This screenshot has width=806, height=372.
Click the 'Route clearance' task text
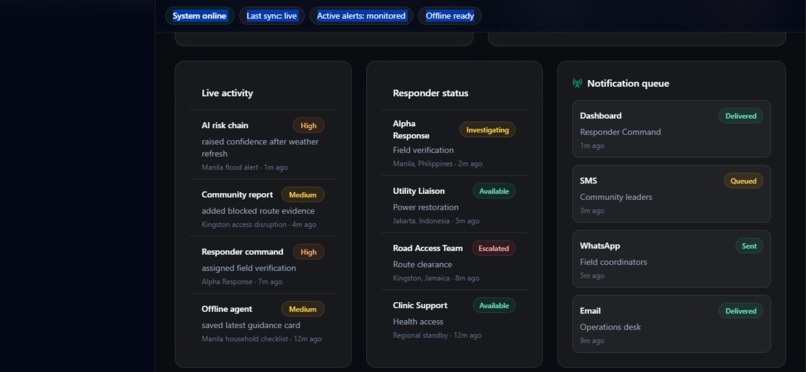pos(423,265)
